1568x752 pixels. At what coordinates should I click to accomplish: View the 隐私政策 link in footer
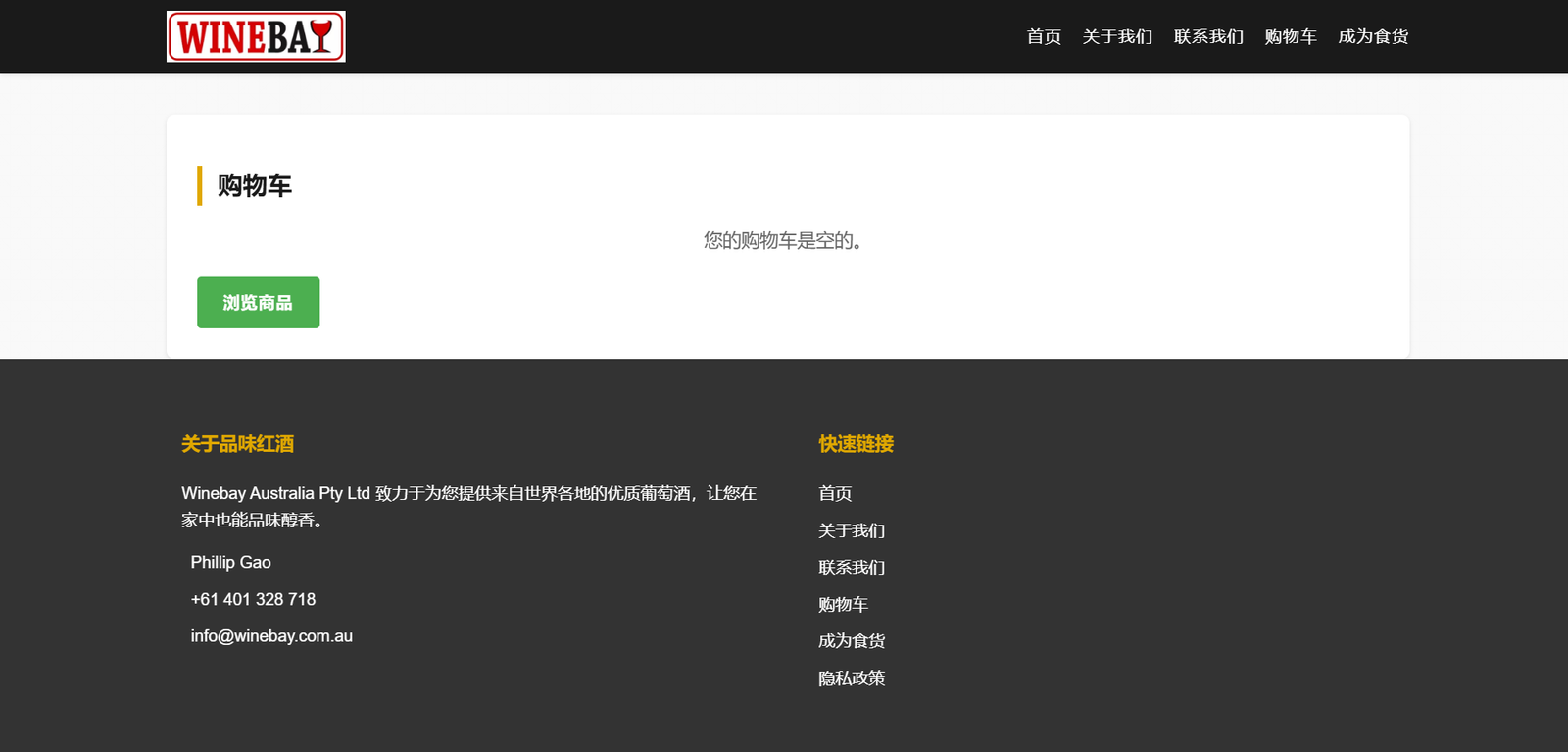tap(852, 677)
